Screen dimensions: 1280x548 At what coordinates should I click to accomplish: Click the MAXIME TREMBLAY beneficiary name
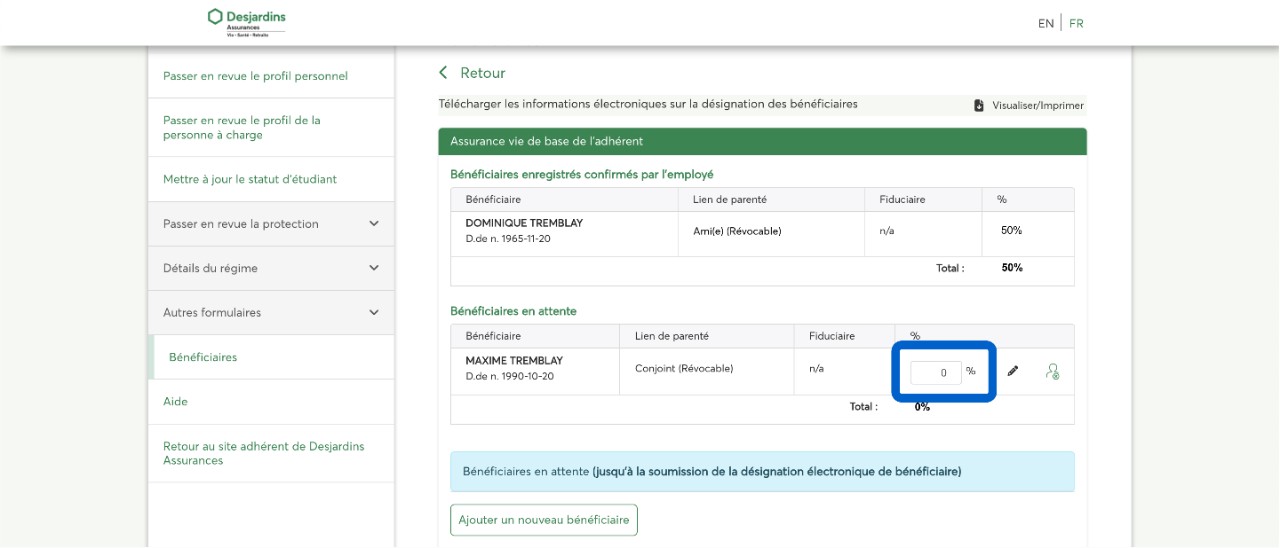click(x=514, y=360)
